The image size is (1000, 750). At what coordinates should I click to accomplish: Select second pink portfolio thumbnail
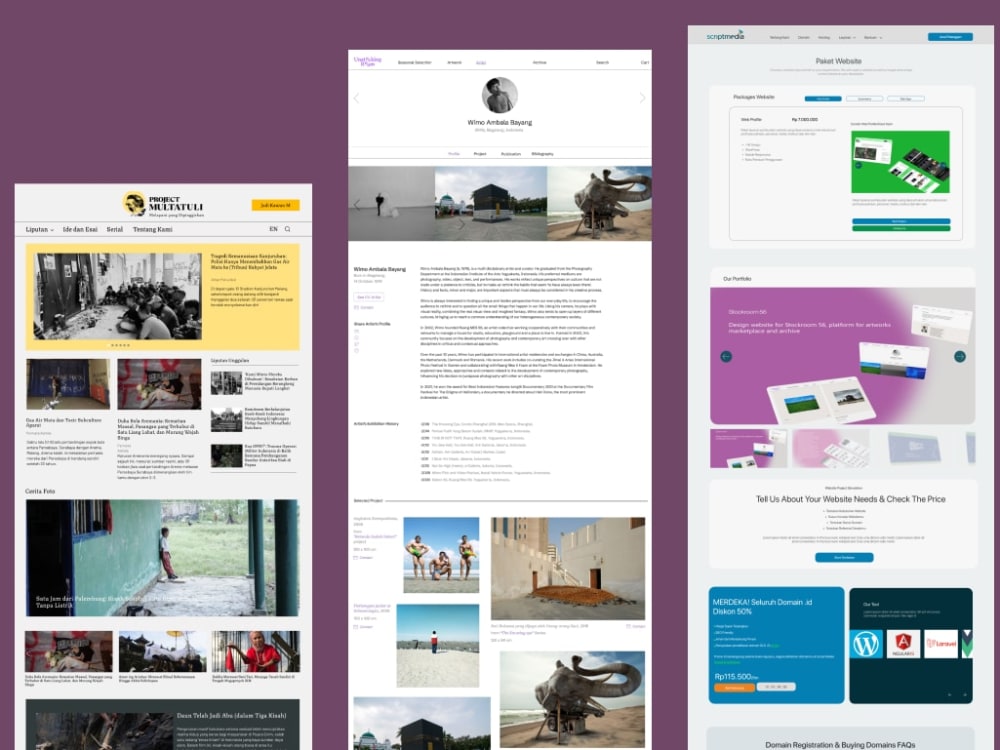831,448
